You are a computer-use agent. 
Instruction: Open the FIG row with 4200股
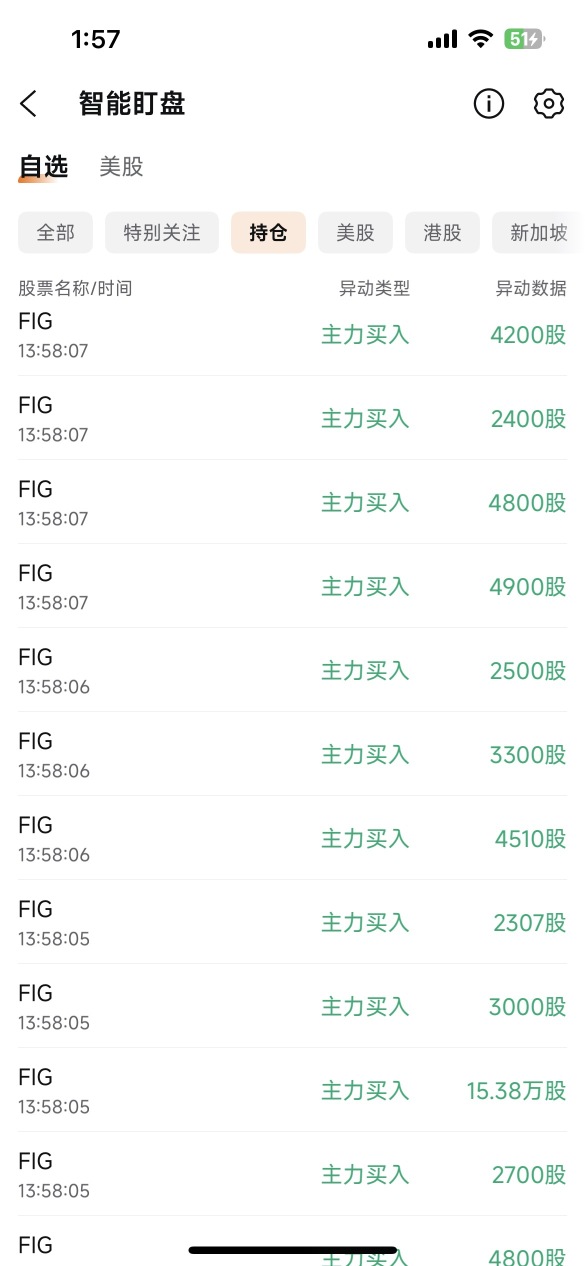point(292,335)
